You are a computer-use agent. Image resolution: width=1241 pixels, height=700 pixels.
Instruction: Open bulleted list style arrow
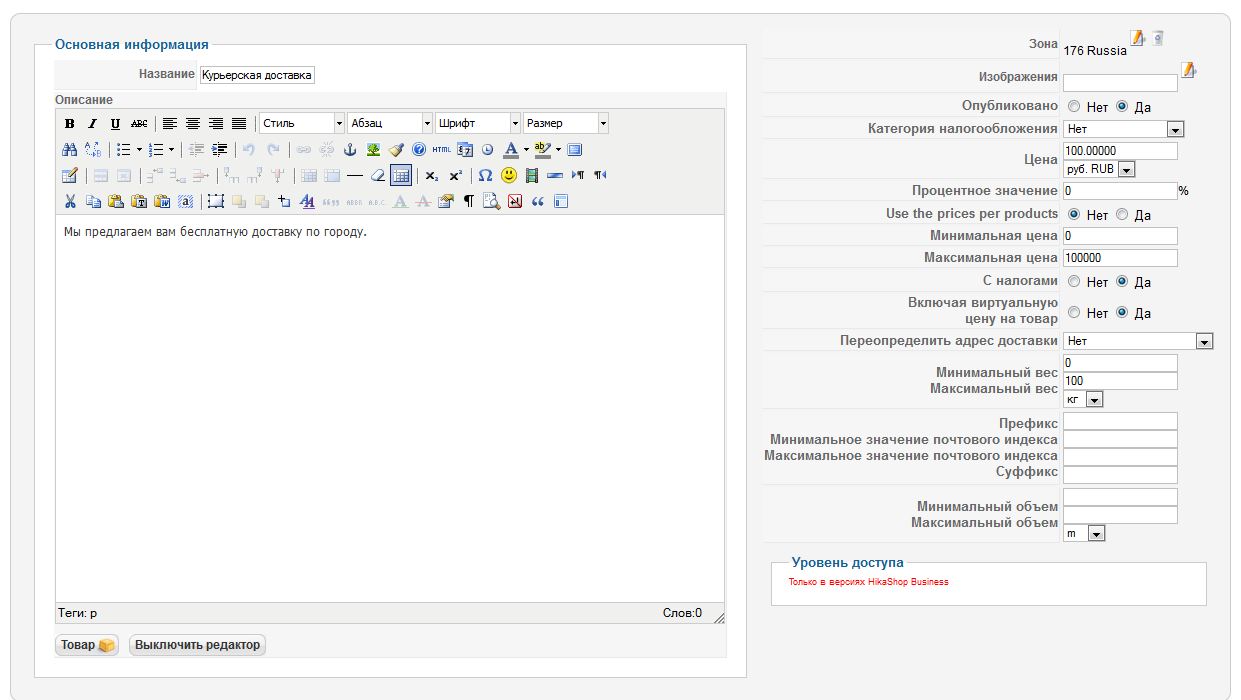point(139,150)
